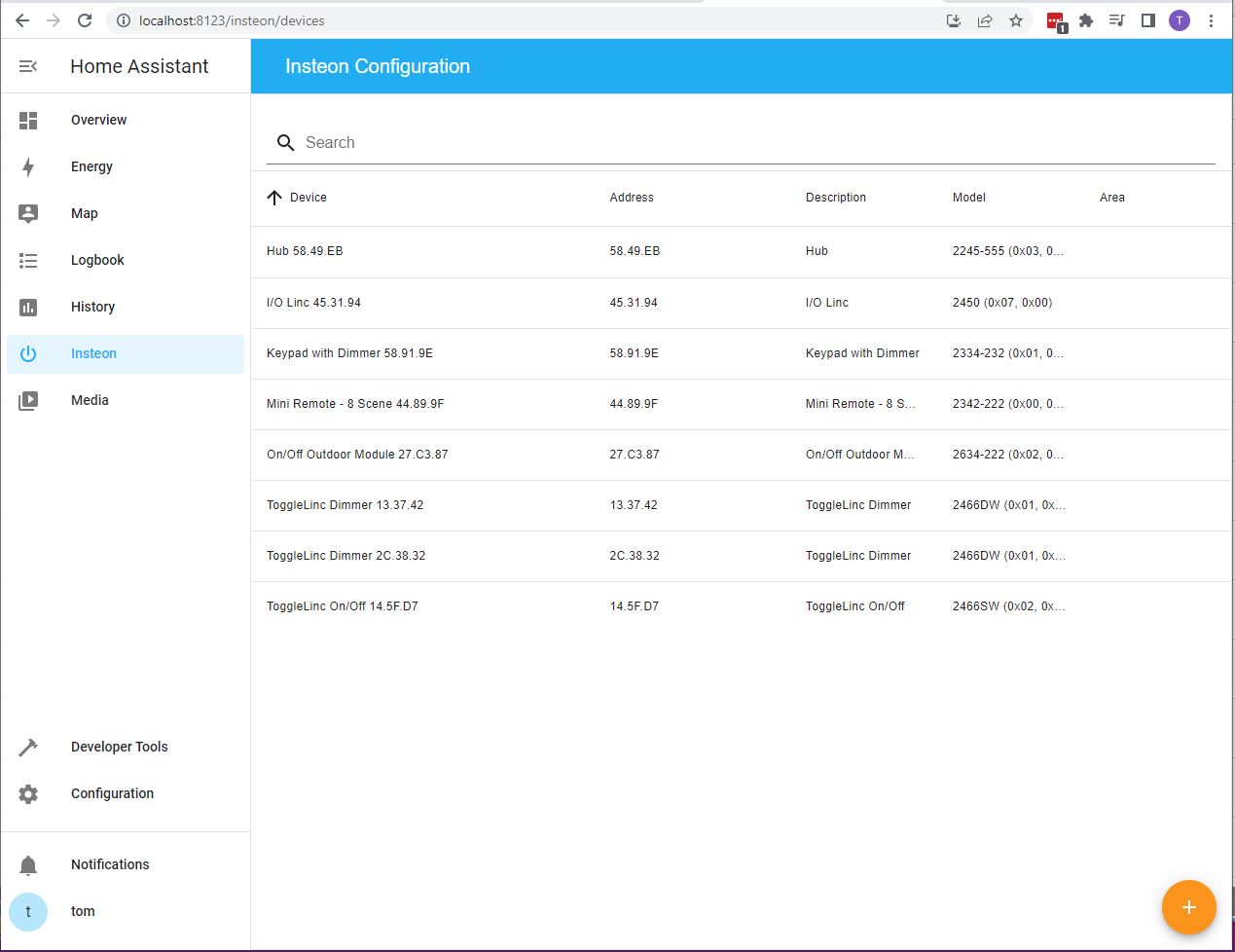Collapse the sidebar with the hamburger toggle
1235x952 pixels.
click(x=27, y=66)
